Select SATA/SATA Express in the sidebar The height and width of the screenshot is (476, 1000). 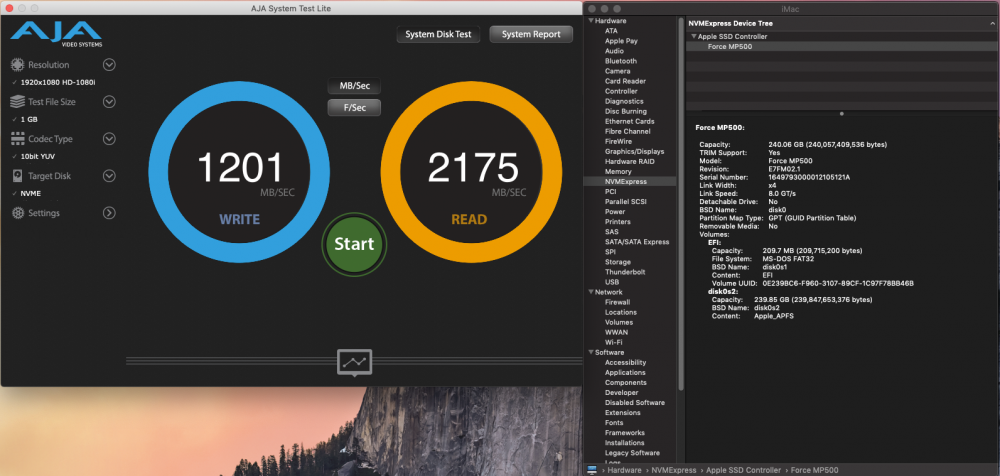tap(637, 242)
